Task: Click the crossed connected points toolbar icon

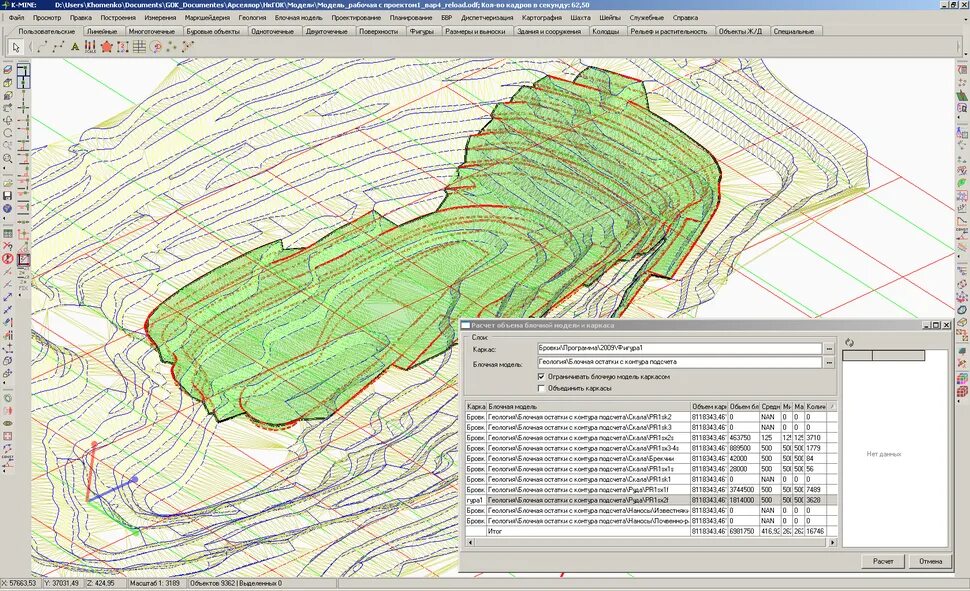Action: (x=187, y=46)
